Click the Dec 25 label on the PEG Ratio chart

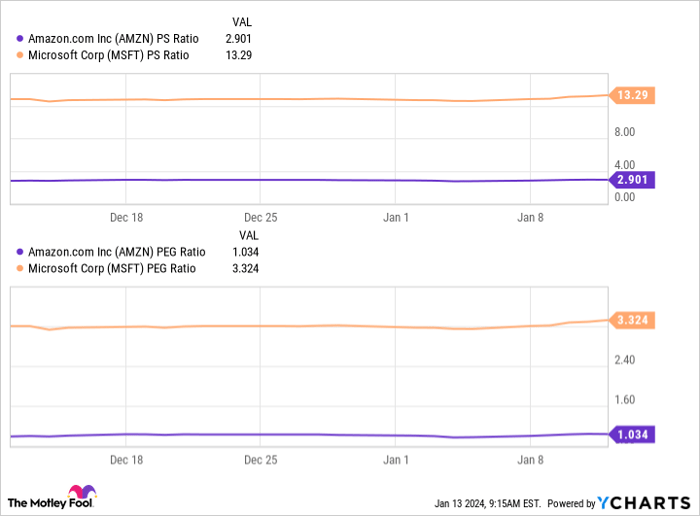(260, 461)
